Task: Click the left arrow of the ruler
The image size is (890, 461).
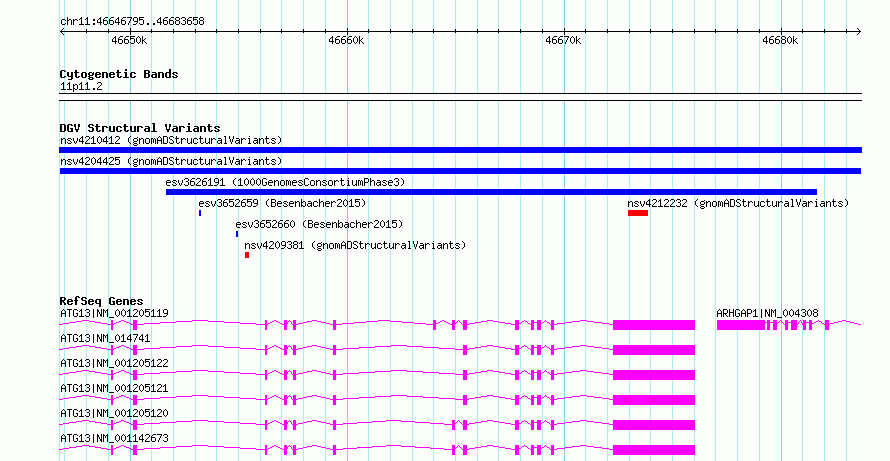Action: pyautogui.click(x=62, y=32)
